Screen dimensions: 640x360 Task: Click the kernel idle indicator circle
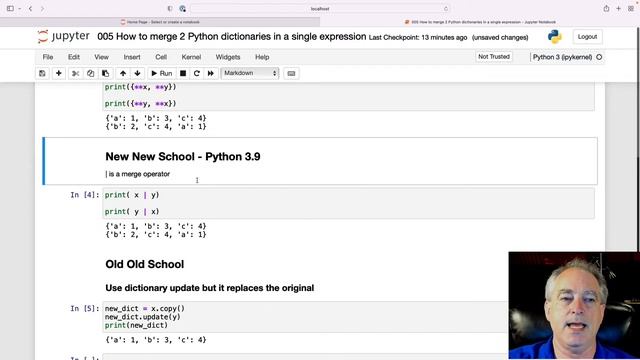click(599, 57)
